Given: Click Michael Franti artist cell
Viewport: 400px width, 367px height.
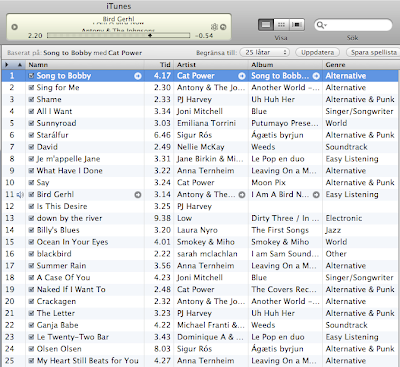Looking at the screenshot, I should [211, 325].
